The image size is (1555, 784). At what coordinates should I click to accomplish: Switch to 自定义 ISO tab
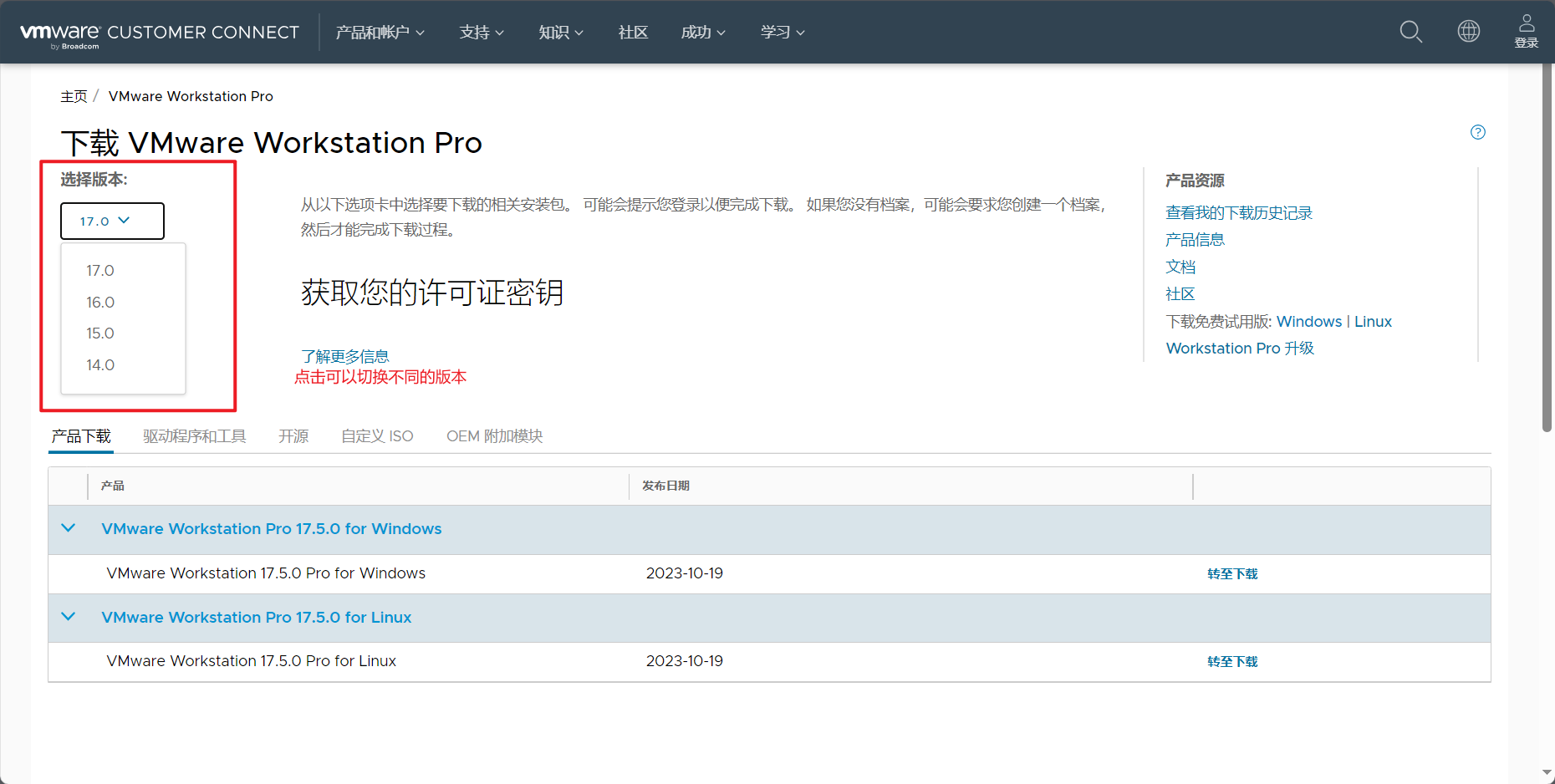[x=377, y=436]
